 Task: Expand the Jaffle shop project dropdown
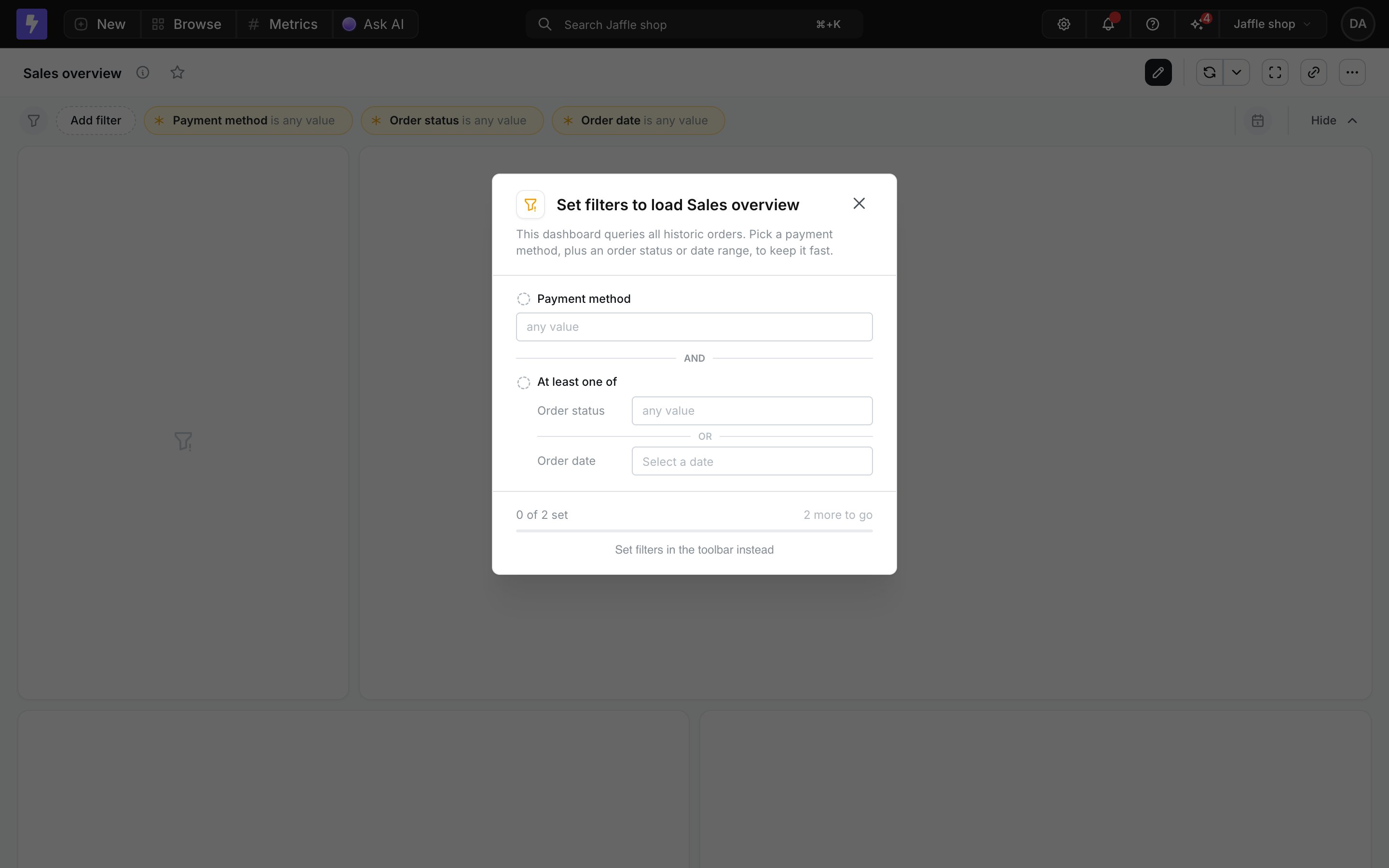1272,24
